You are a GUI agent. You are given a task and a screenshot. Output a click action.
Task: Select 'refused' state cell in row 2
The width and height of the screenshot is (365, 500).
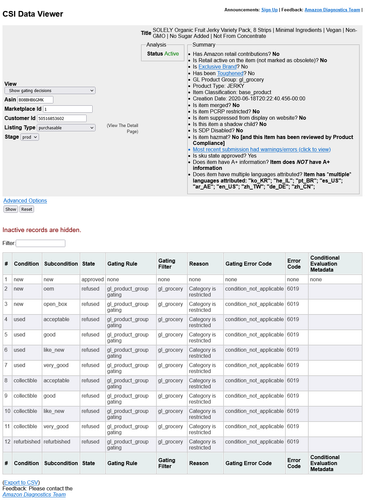(x=93, y=292)
